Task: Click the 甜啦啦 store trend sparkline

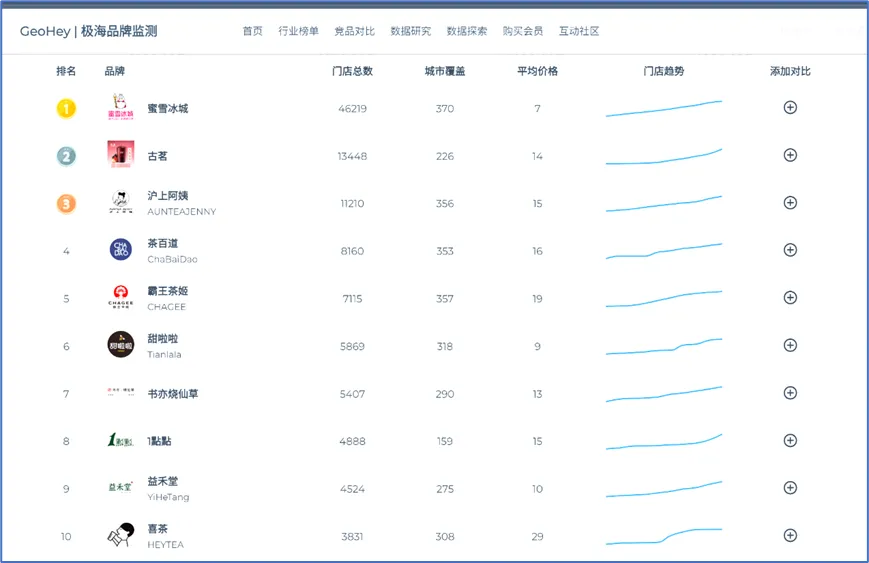Action: click(664, 346)
